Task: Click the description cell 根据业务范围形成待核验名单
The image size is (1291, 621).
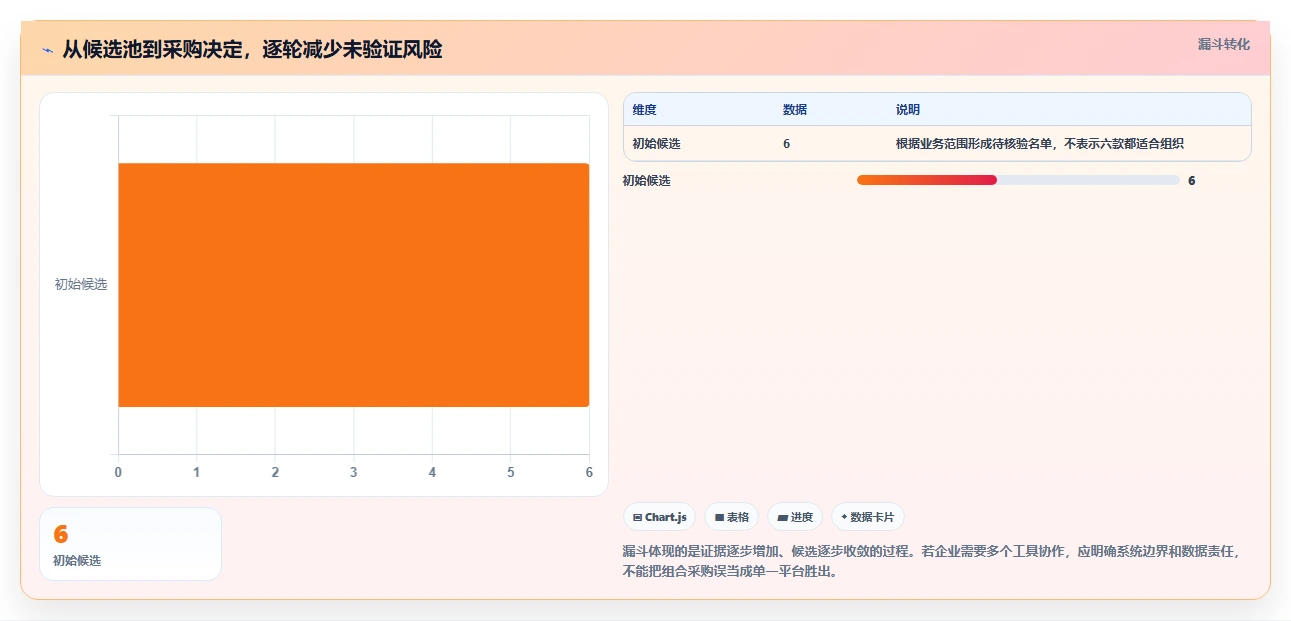Action: [x=1040, y=144]
